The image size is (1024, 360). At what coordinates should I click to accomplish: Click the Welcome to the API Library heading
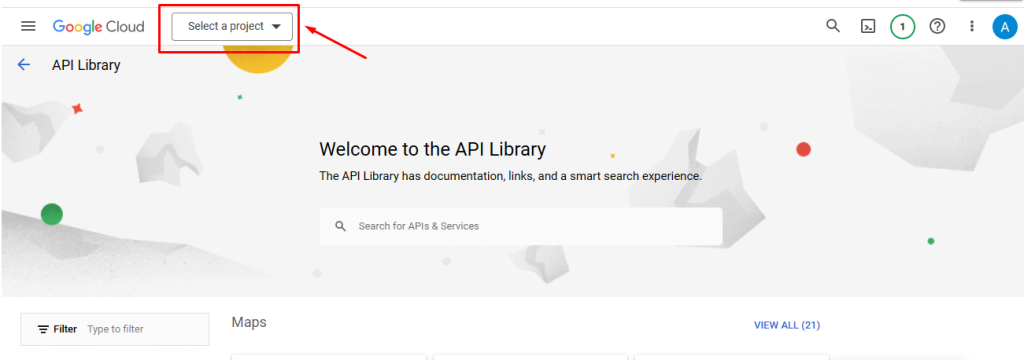[x=432, y=149]
